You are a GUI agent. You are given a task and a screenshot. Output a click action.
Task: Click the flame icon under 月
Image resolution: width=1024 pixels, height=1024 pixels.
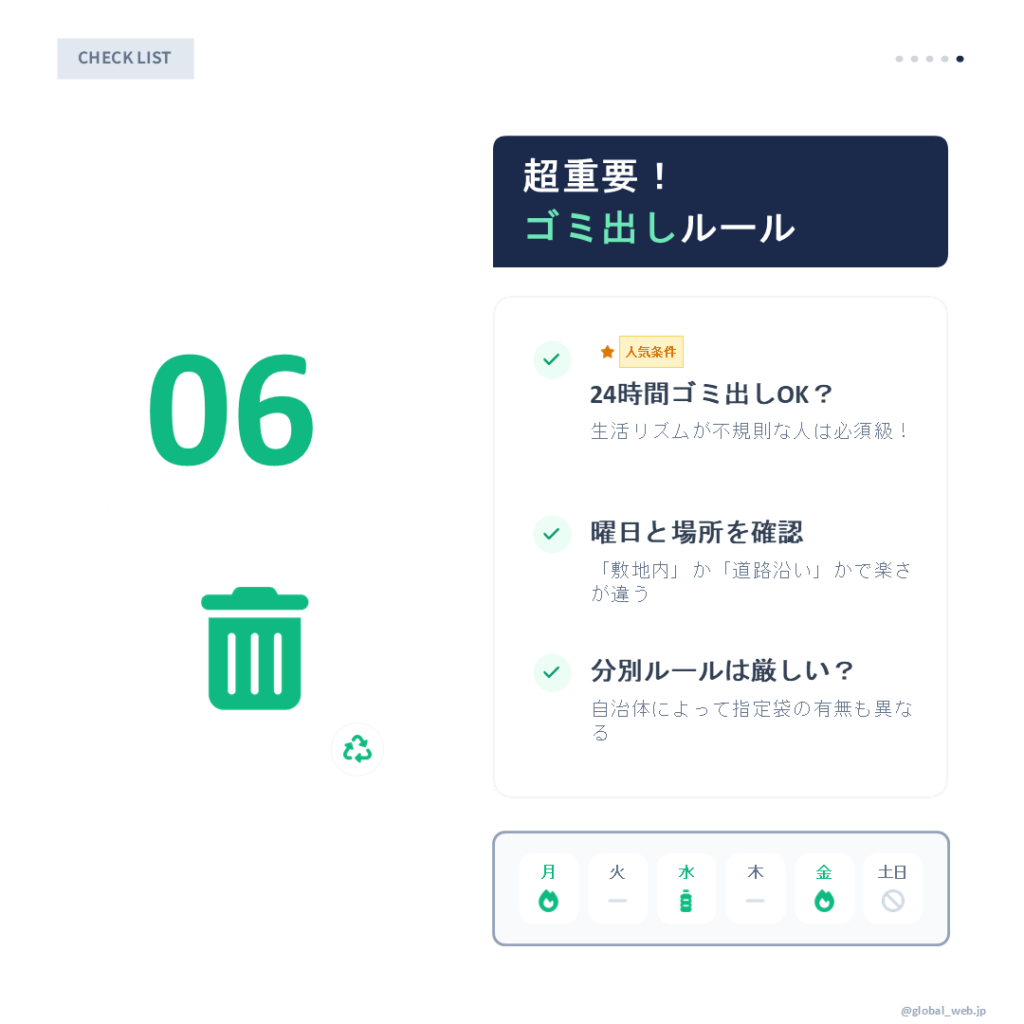[548, 901]
